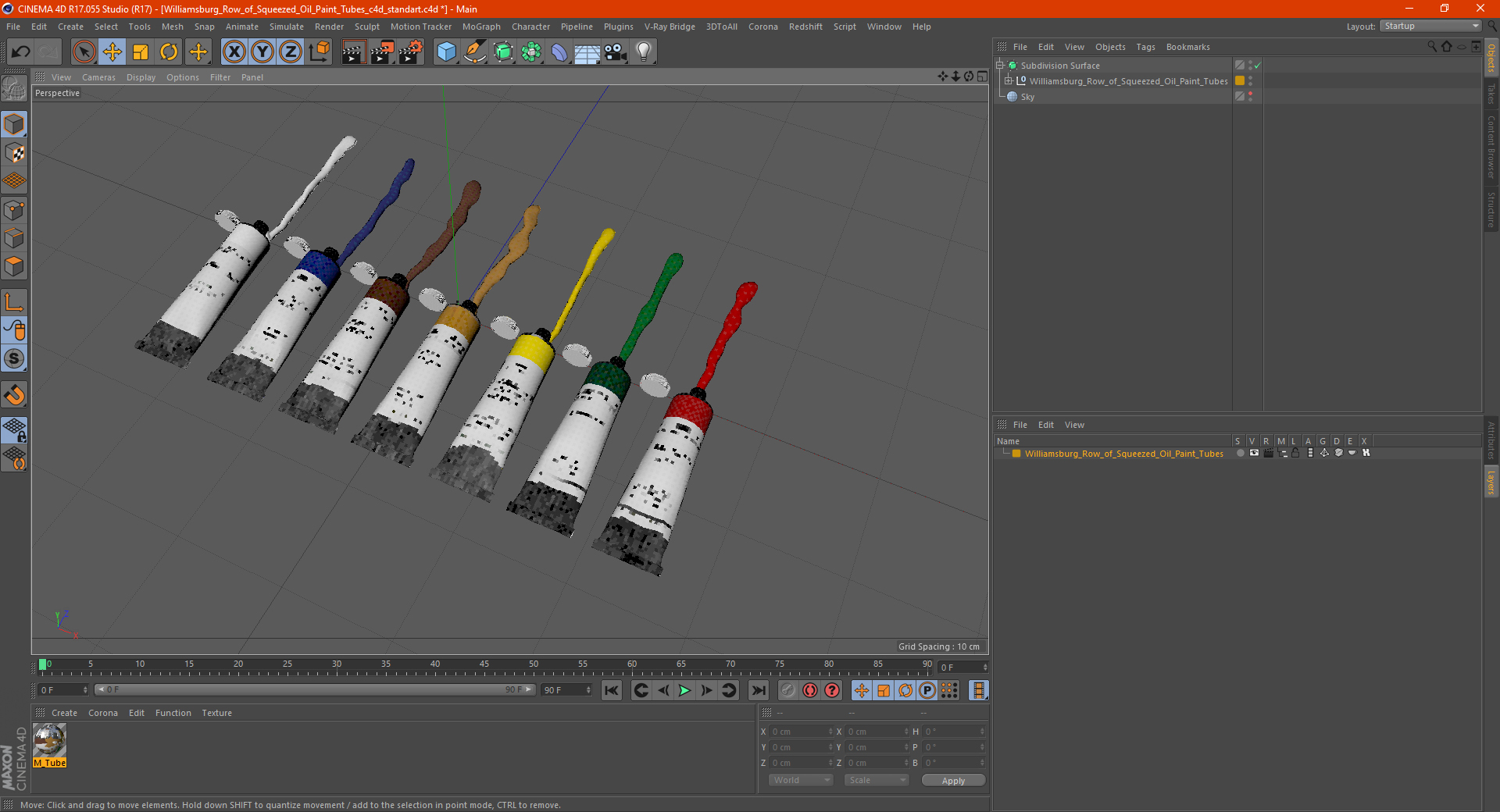Toggle layer solo dot for Williamsburg
This screenshot has width=1500, height=812.
tap(1240, 453)
